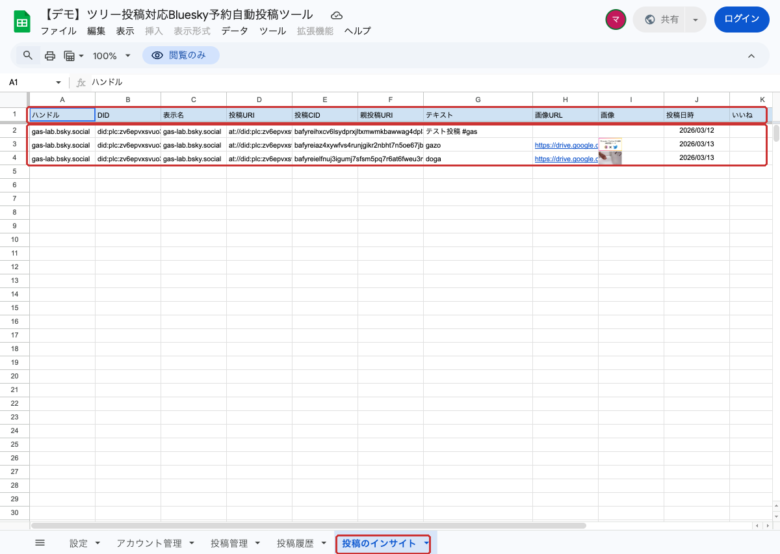This screenshot has width=780, height=554.
Task: Click the vertical scrollbar thumb
Action: [x=776, y=133]
